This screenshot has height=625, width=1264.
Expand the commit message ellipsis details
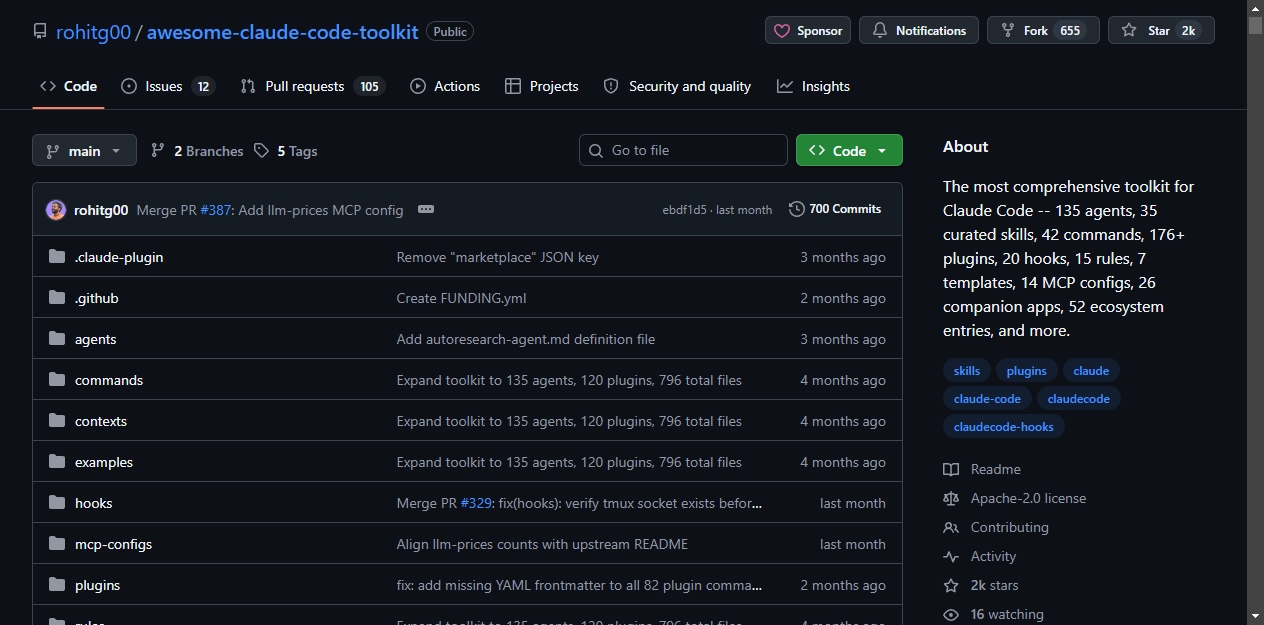(426, 210)
